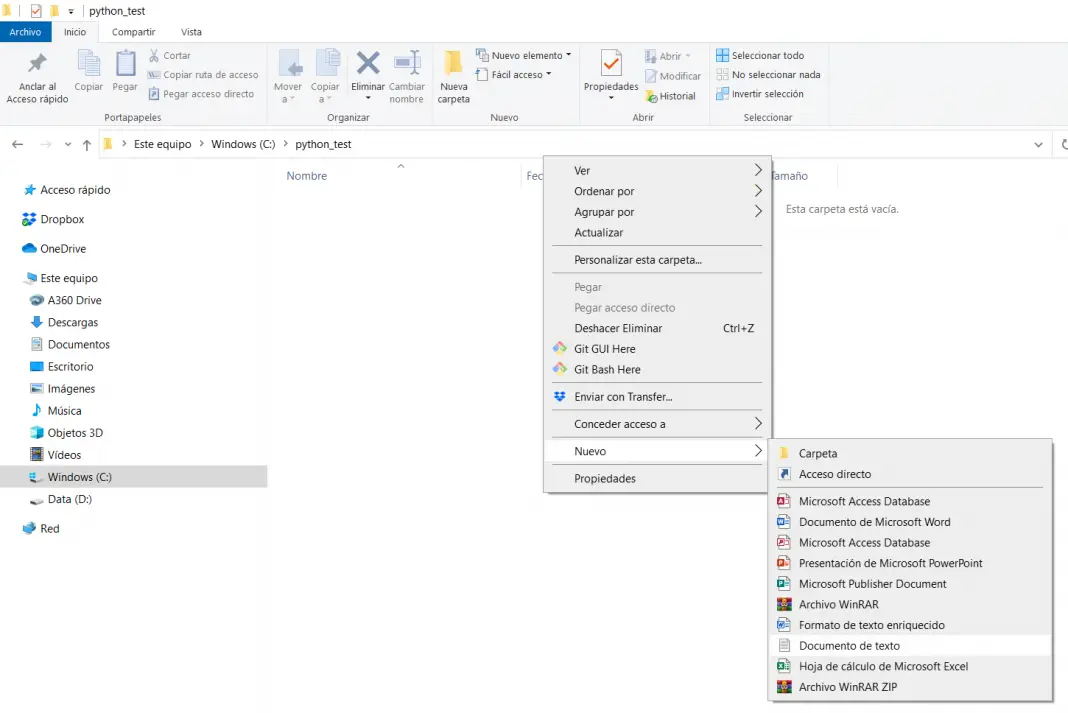Expand the Ordenar por submenu
The width and height of the screenshot is (1068, 713).
tap(604, 192)
